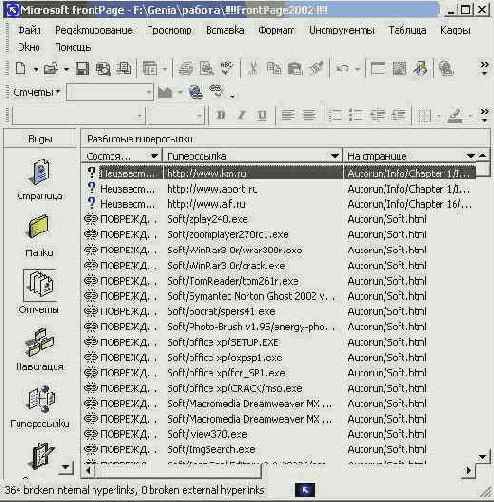Viewport: 494px width, 502px height.
Task: Click the Cut scissors icon
Action: (x=252, y=69)
